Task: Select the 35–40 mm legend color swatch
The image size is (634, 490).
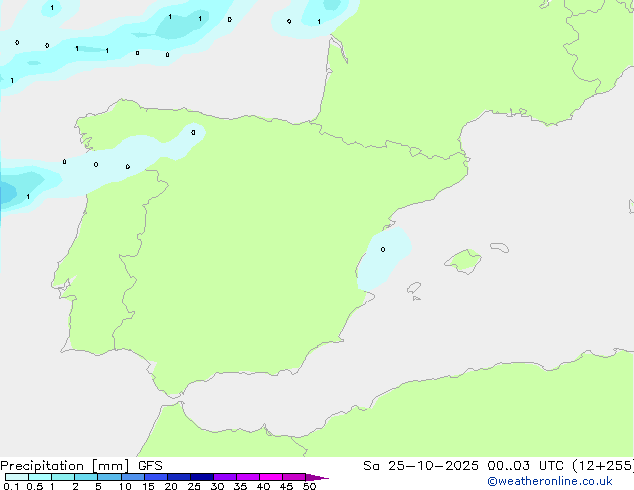Action: click(x=248, y=477)
